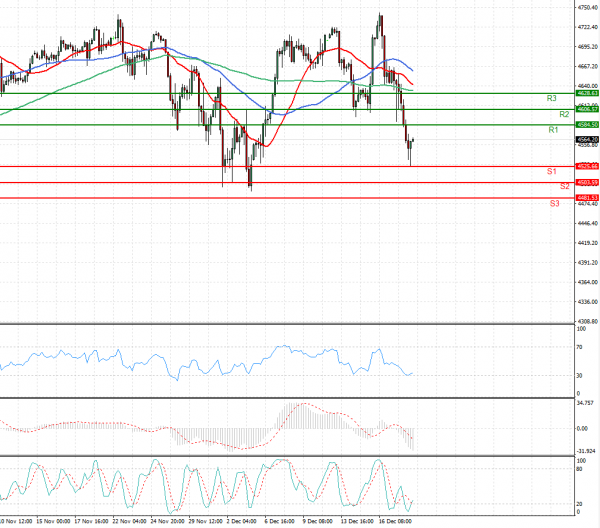Click the 4446.40 price axis value
Screen dimensions: 600x528
click(x=588, y=223)
